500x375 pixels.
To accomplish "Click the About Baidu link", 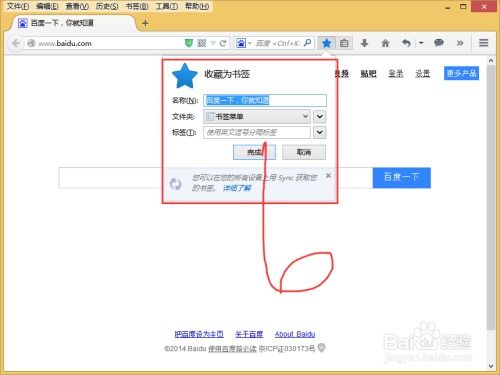I will click(295, 334).
